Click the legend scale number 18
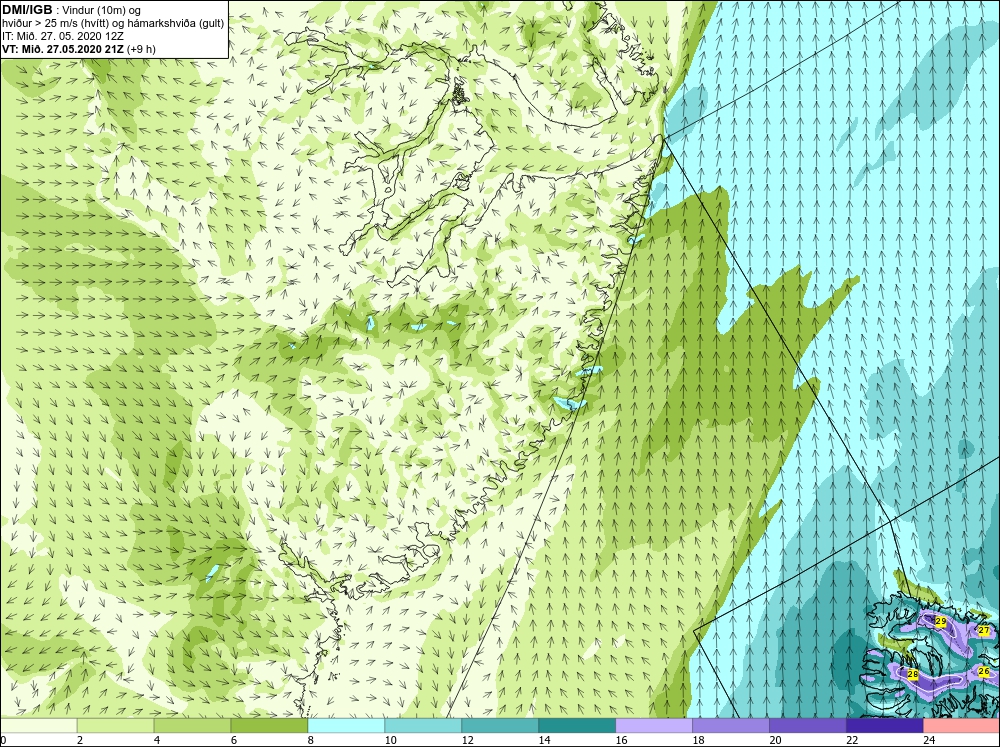The image size is (1000, 747). (698, 740)
